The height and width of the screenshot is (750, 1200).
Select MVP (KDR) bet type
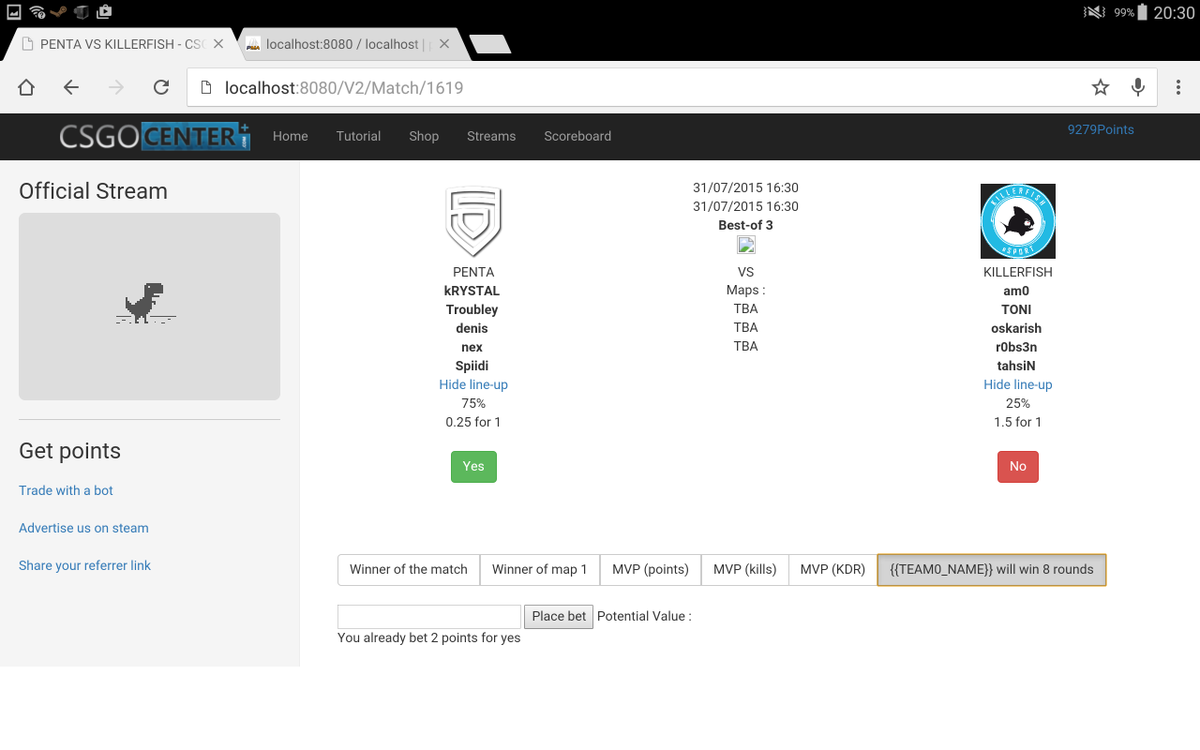point(833,569)
